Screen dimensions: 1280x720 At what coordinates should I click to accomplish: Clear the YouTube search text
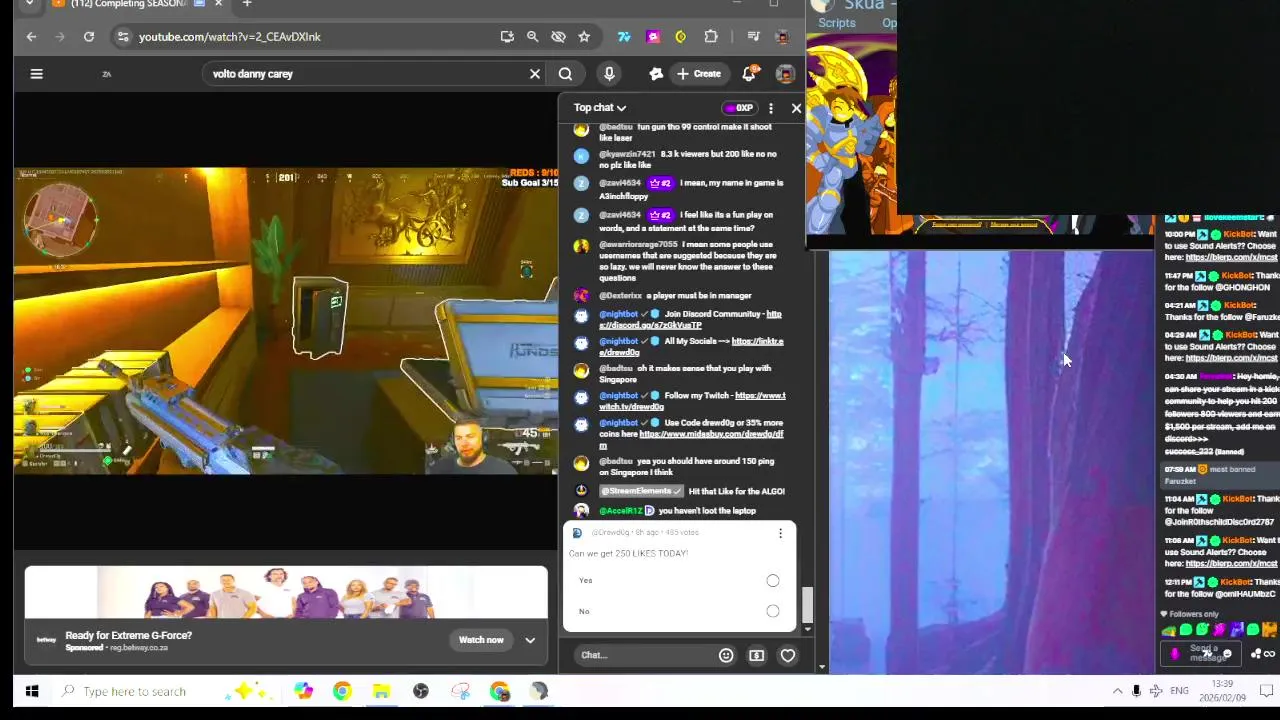pos(535,74)
